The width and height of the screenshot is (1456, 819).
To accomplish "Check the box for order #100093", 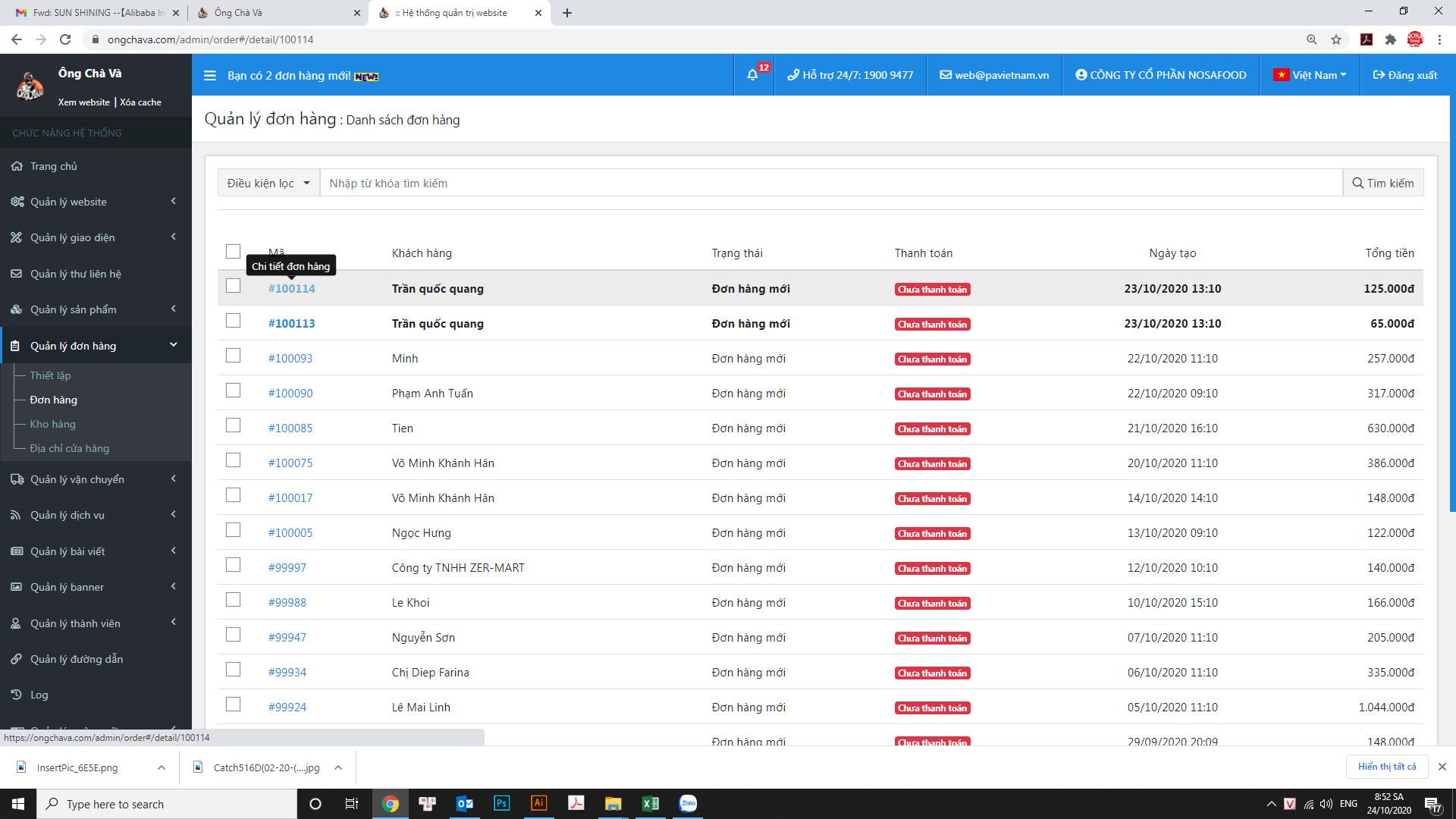I will click(233, 356).
